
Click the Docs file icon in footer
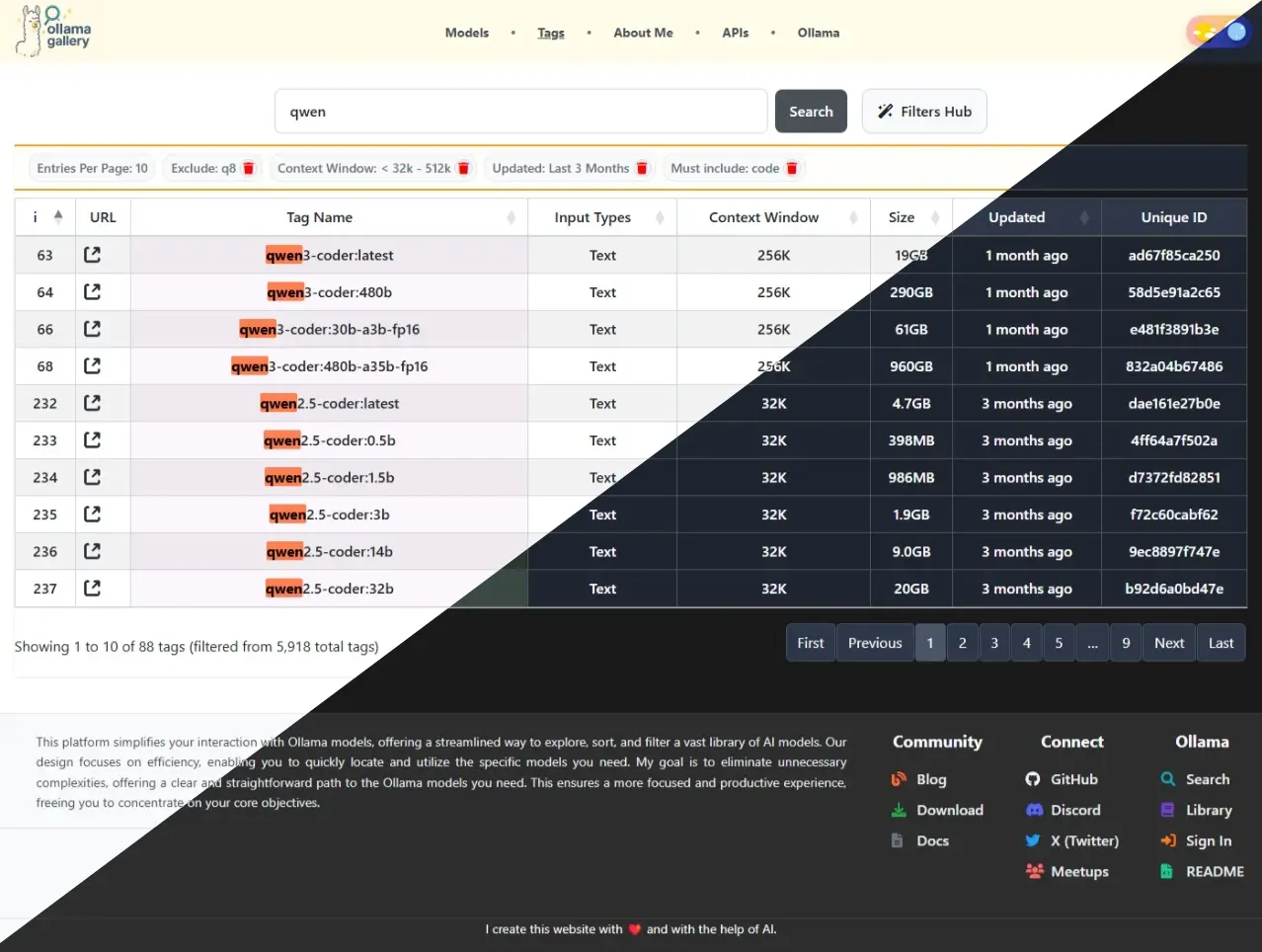pyautogui.click(x=898, y=840)
